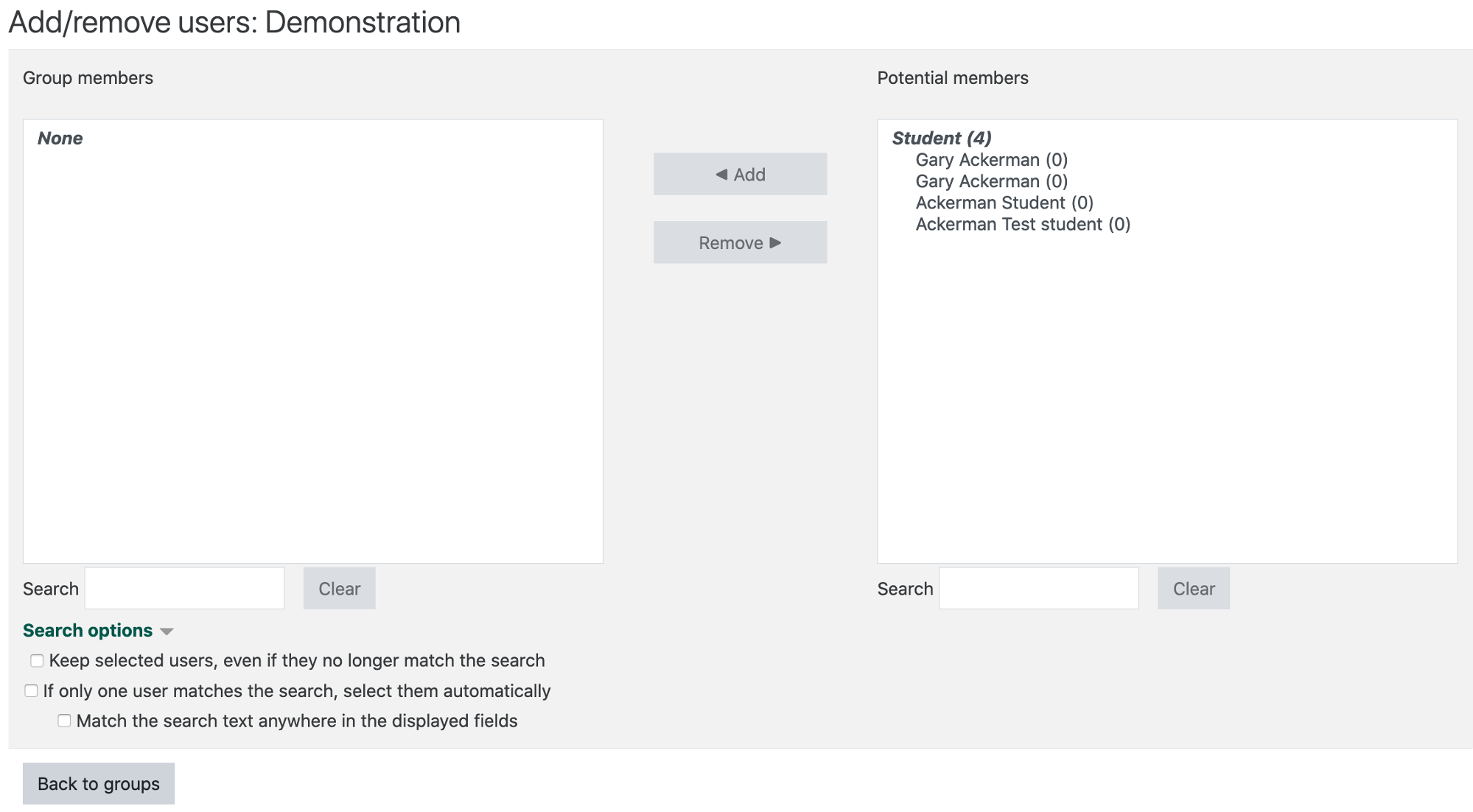This screenshot has width=1473, height=812.
Task: Select the first Gary Ackerman entry
Action: [991, 160]
